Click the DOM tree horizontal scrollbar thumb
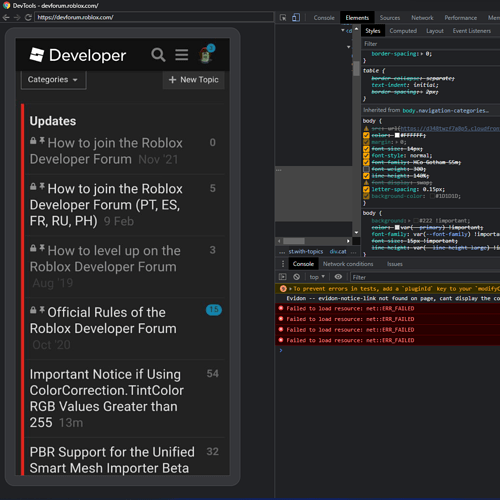 click(294, 241)
